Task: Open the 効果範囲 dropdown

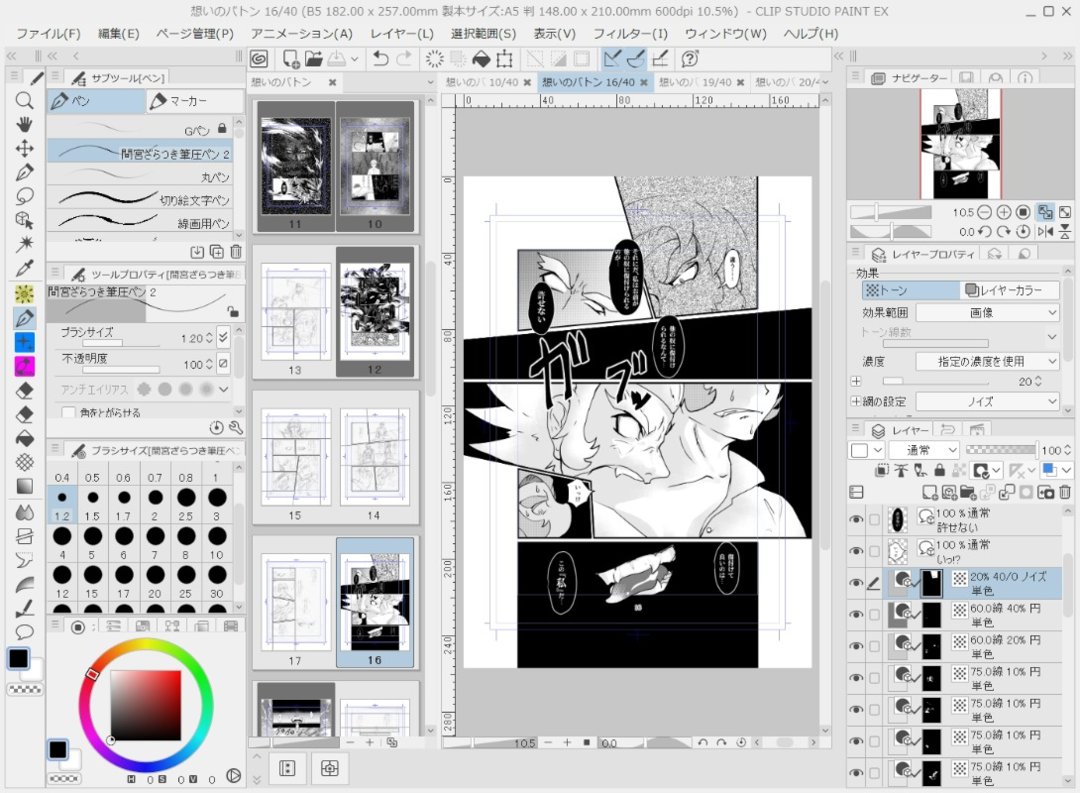Action: point(987,313)
